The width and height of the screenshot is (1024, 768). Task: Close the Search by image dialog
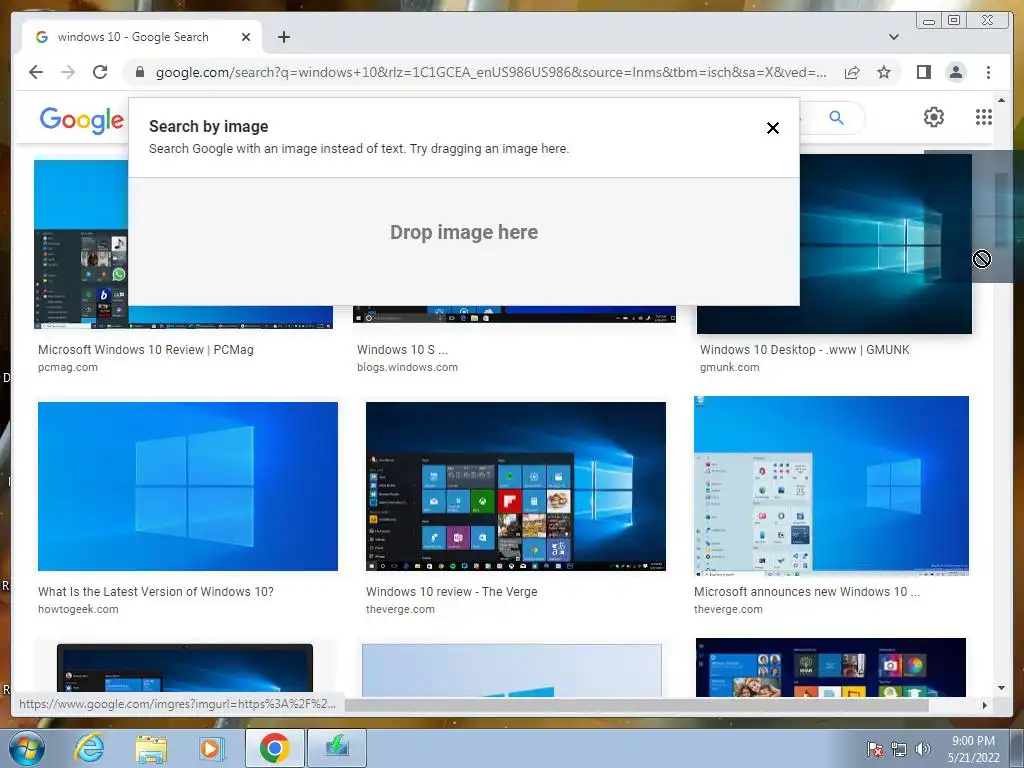(x=773, y=128)
